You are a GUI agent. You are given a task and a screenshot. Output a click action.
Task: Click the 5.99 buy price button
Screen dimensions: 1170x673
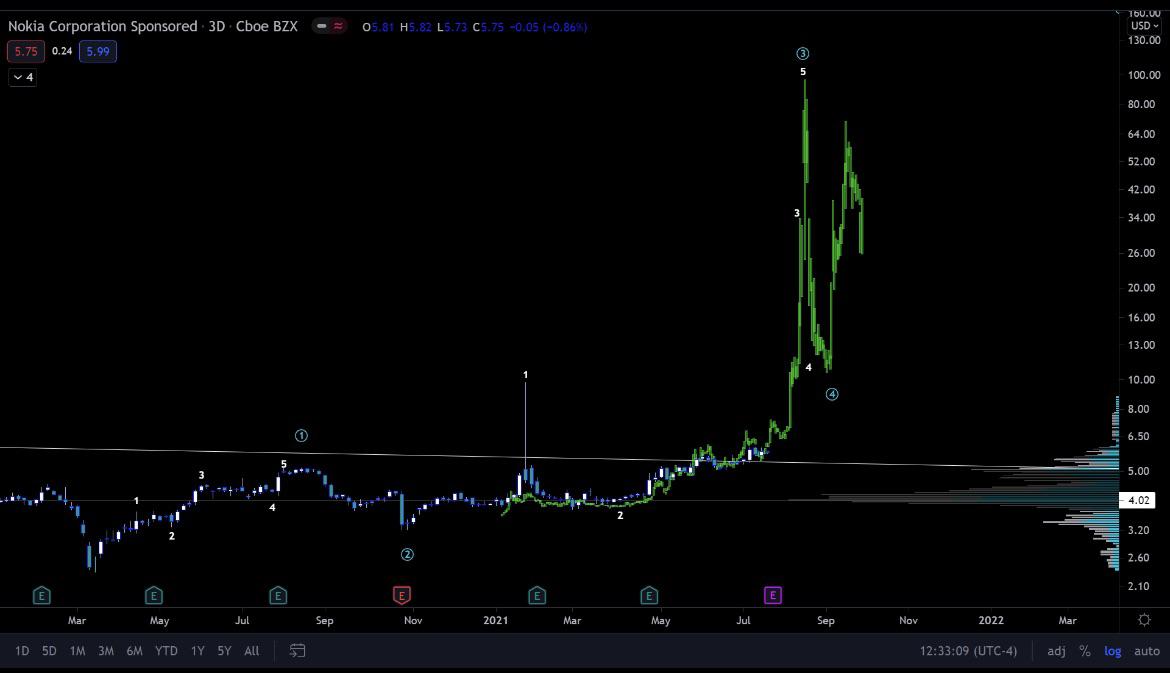[97, 50]
